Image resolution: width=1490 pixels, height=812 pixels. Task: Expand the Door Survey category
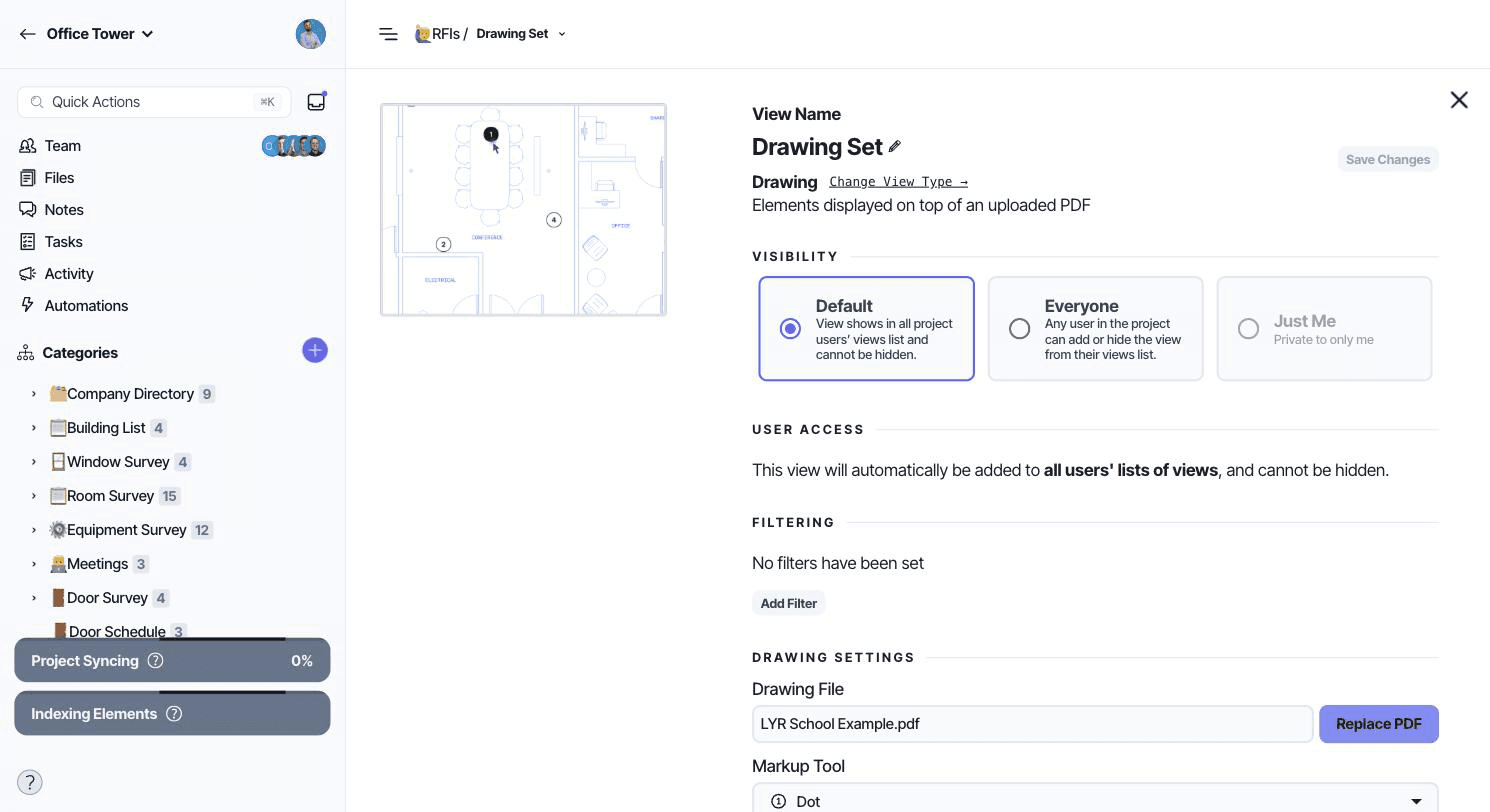pyautogui.click(x=34, y=598)
